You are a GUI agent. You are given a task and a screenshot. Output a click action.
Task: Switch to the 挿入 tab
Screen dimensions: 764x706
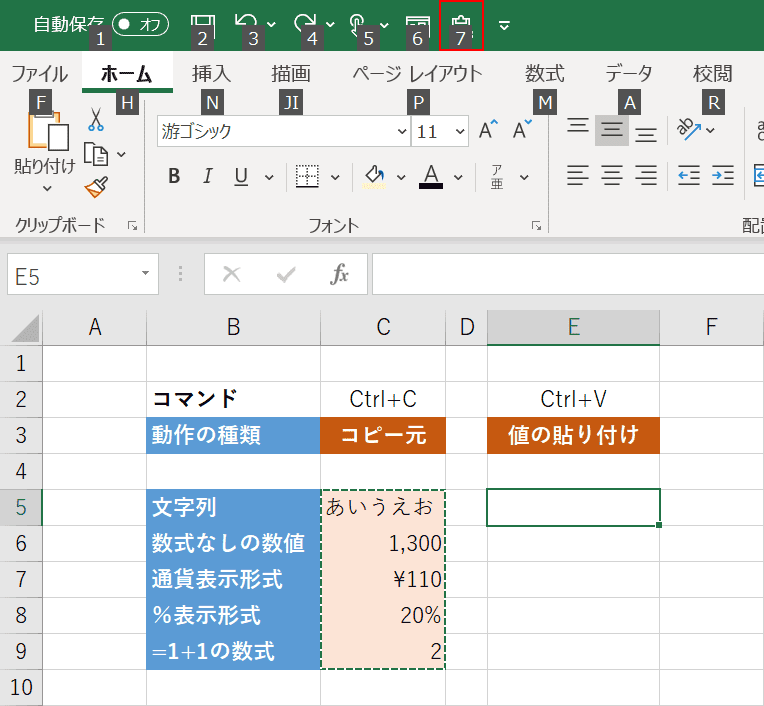[x=211, y=74]
